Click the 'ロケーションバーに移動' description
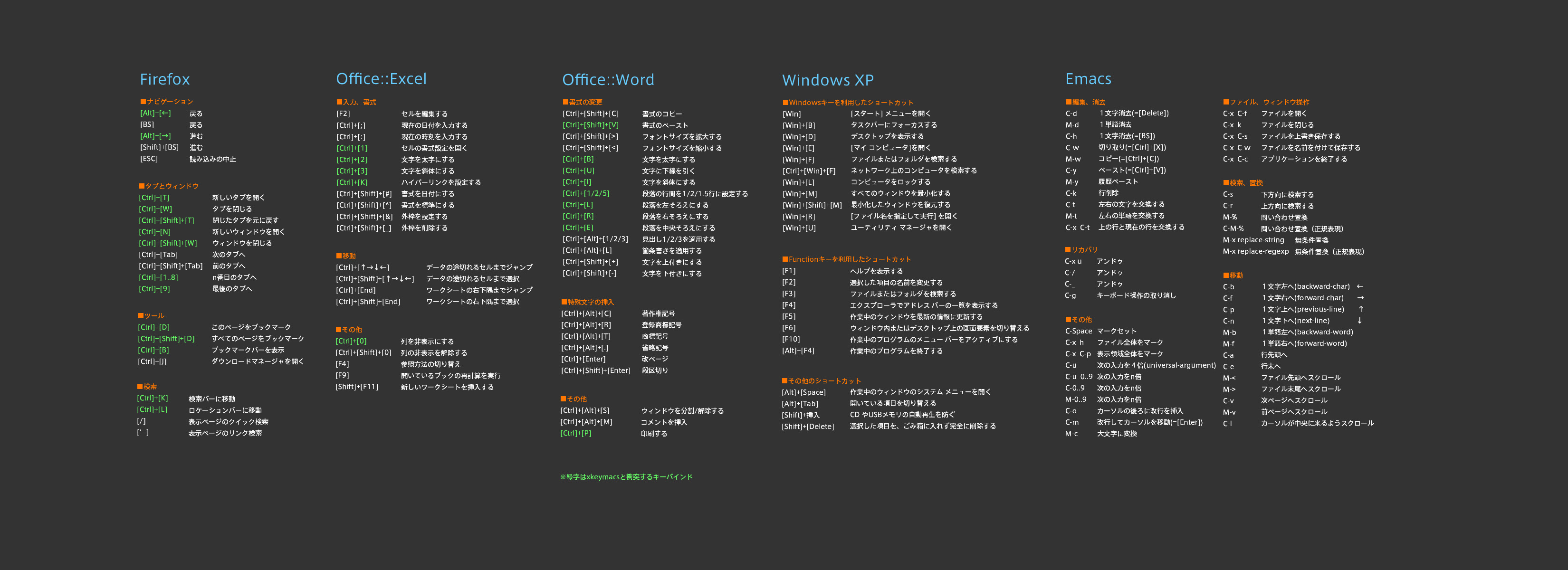Image resolution: width=1568 pixels, height=570 pixels. (225, 410)
